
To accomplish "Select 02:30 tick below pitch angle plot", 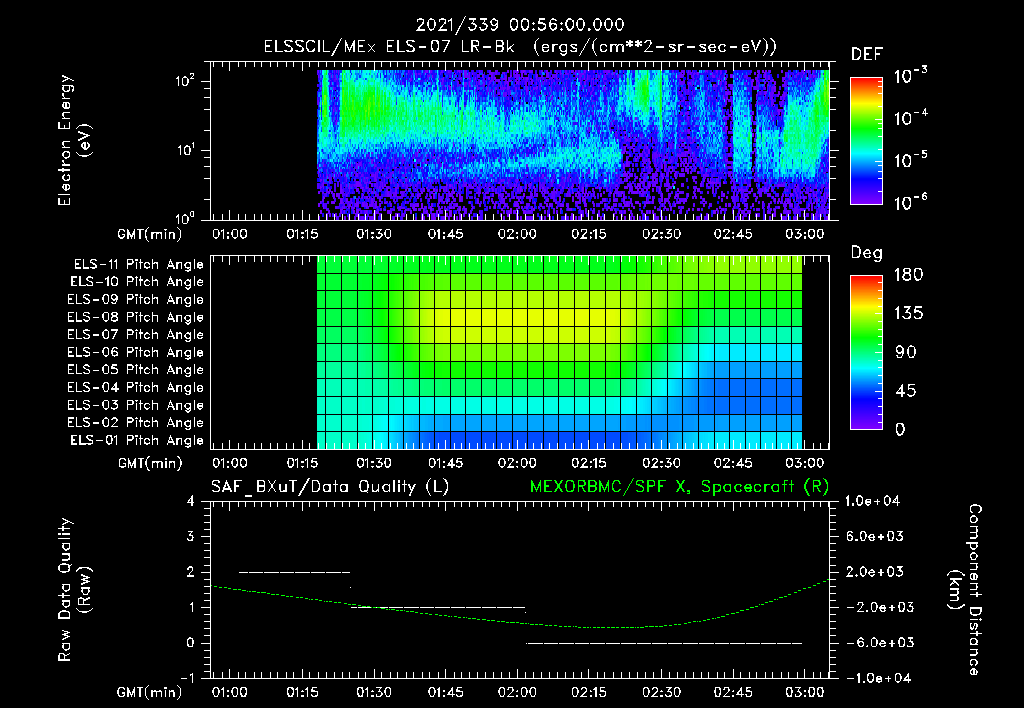I will (x=661, y=463).
